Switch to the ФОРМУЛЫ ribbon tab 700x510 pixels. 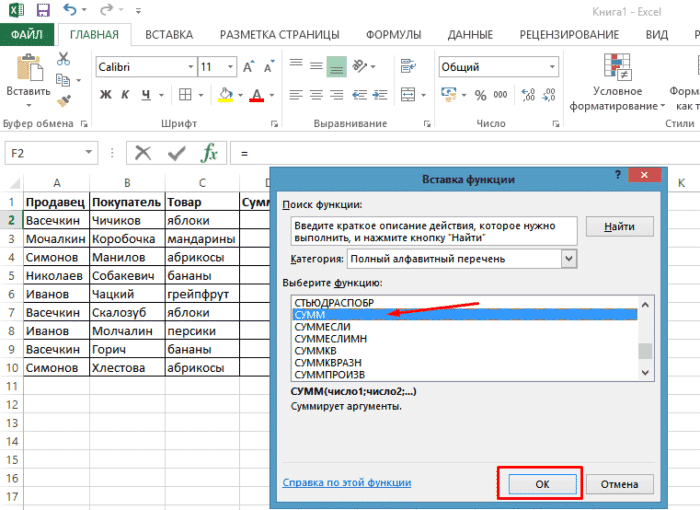pyautogui.click(x=394, y=34)
